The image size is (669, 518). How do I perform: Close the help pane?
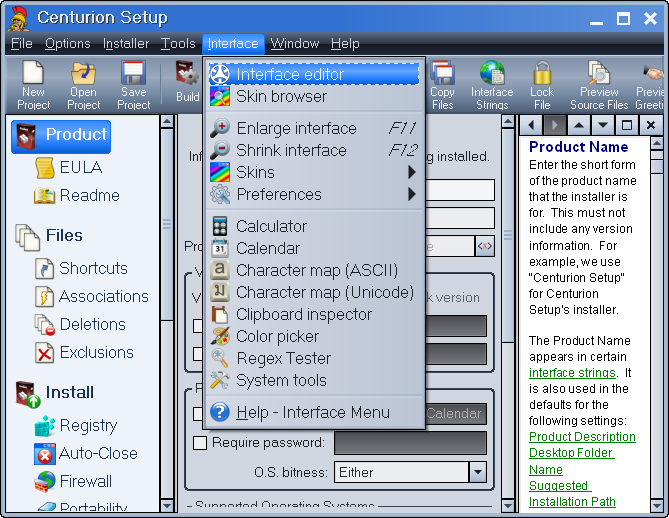[x=650, y=125]
